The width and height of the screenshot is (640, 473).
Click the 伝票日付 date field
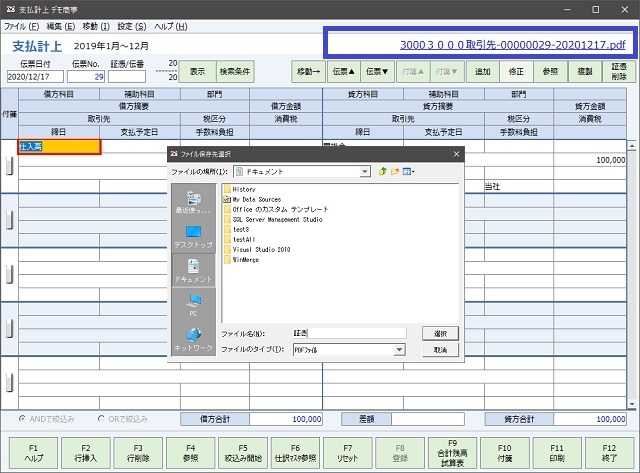click(x=35, y=76)
